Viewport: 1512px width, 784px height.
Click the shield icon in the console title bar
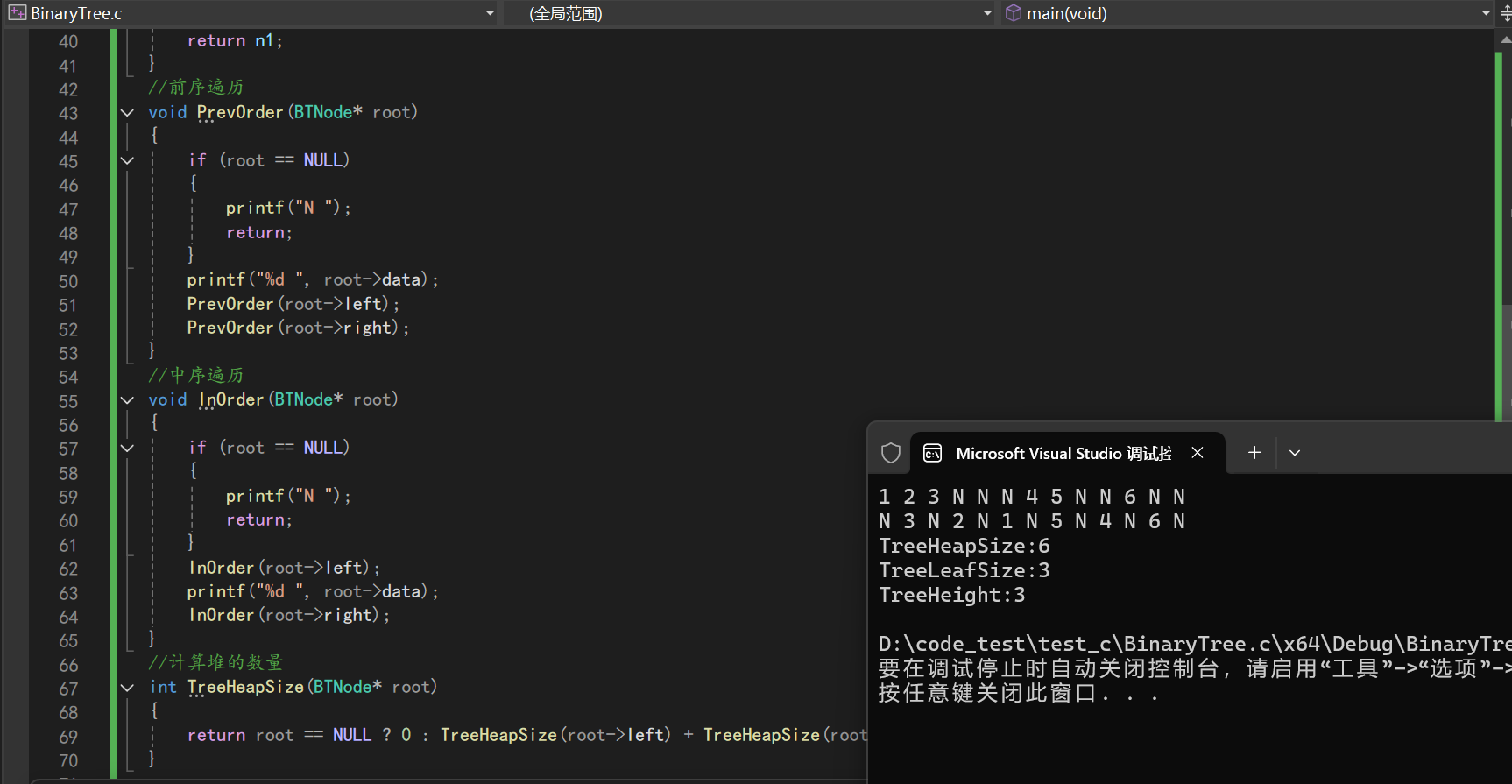(x=891, y=453)
